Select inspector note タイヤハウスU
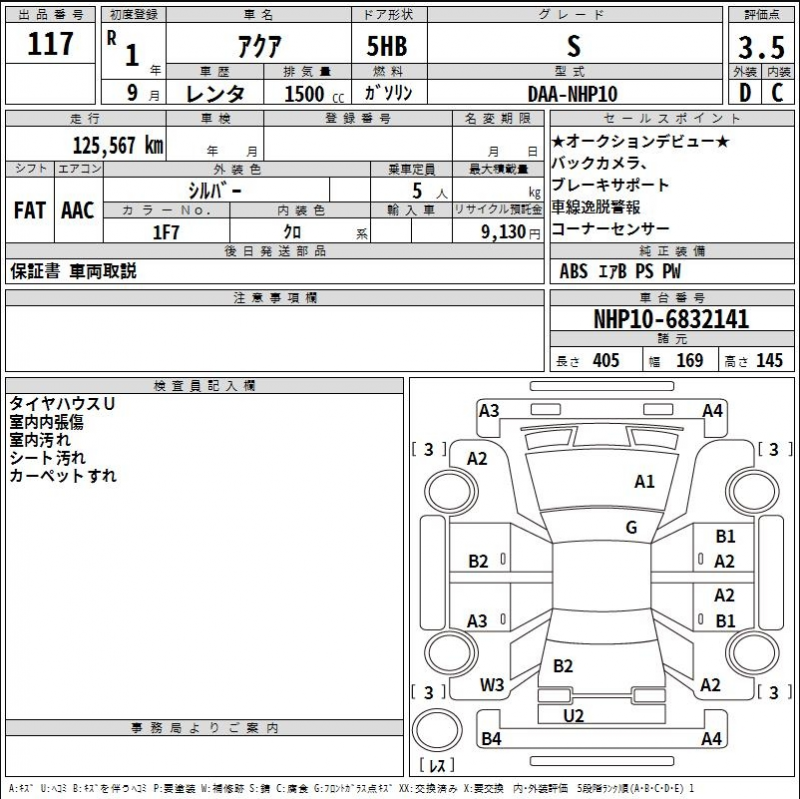 click(x=62, y=404)
